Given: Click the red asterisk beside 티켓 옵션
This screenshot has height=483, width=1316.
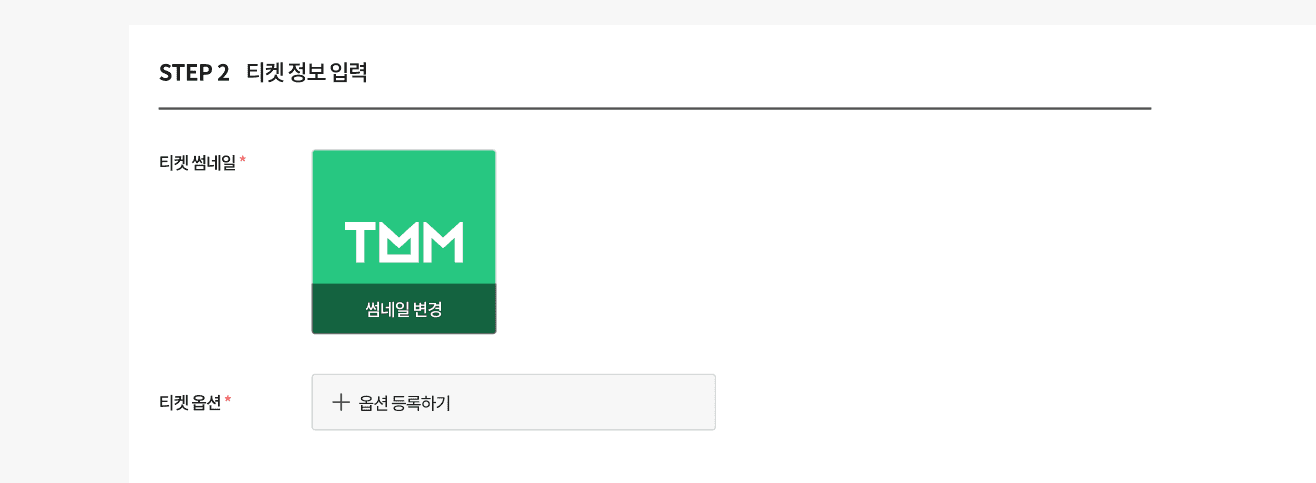Looking at the screenshot, I should tap(228, 400).
